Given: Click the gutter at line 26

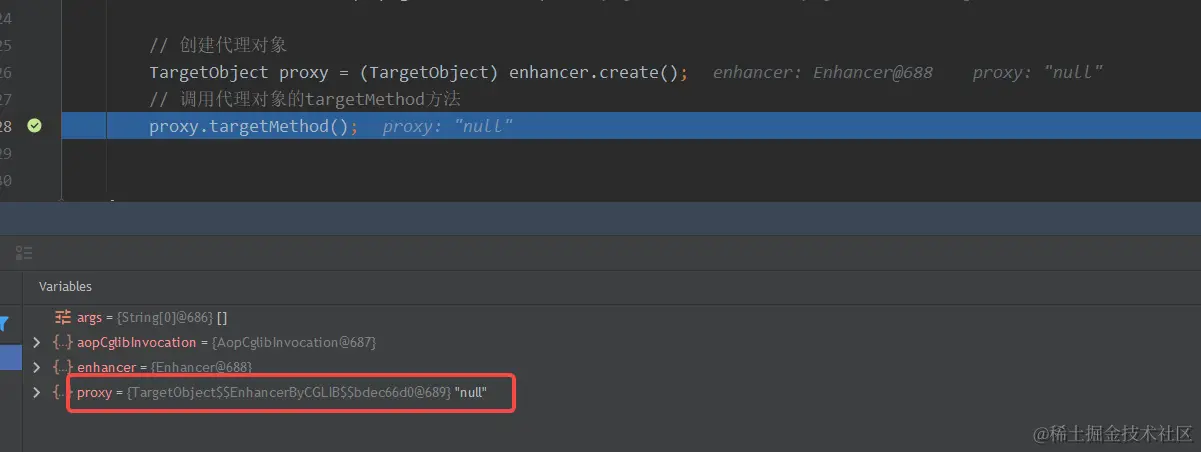Looking at the screenshot, I should [x=34, y=73].
